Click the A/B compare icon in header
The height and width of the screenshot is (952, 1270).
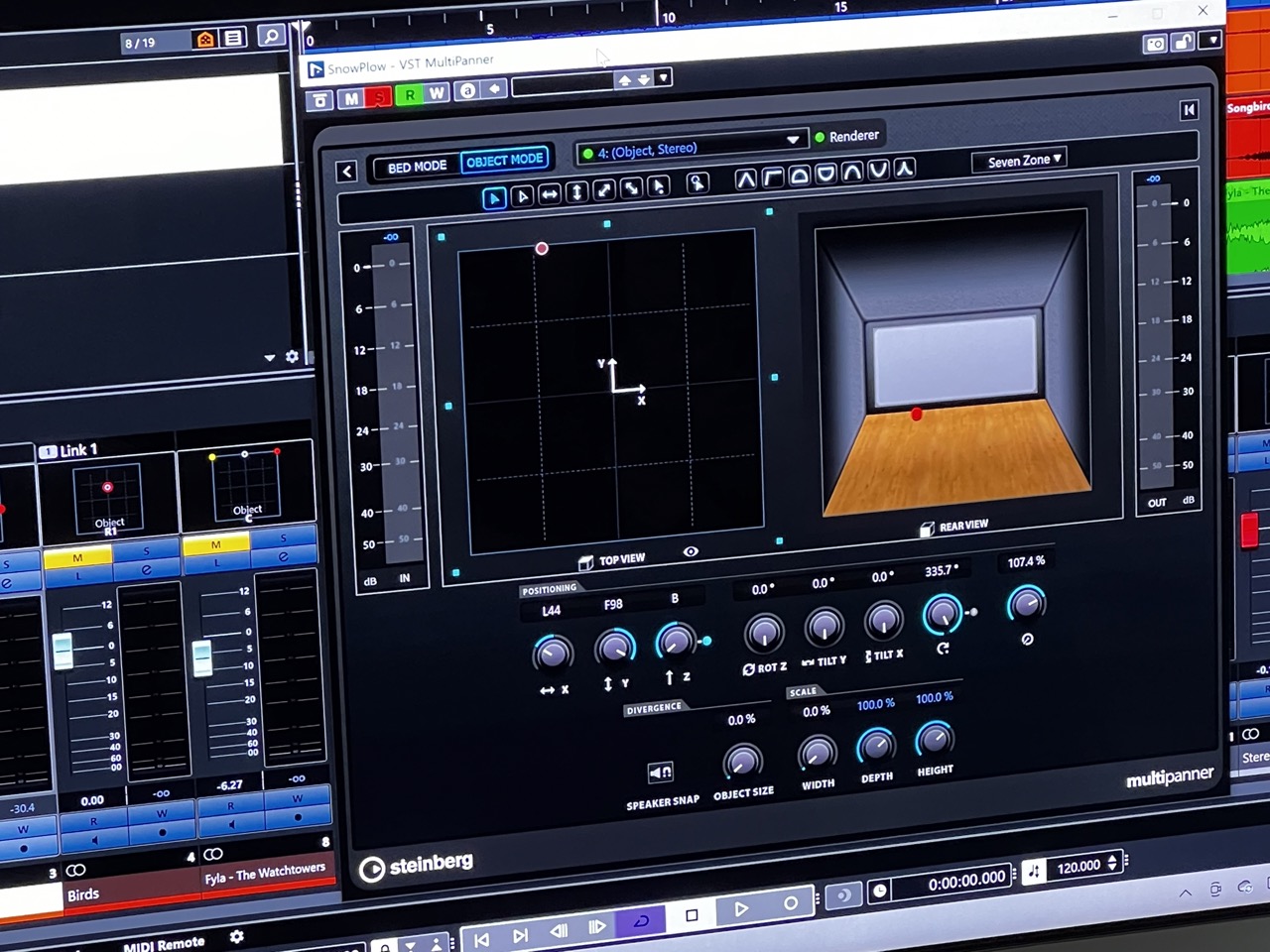click(467, 90)
